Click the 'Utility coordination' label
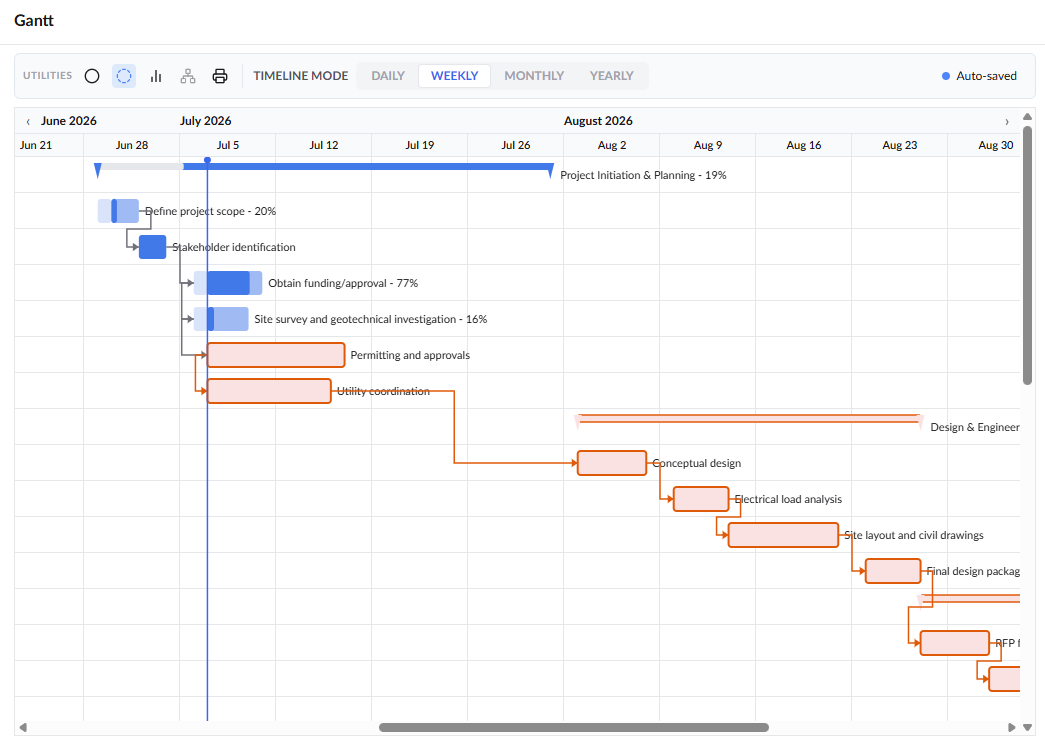The width and height of the screenshot is (1045, 746). point(383,391)
